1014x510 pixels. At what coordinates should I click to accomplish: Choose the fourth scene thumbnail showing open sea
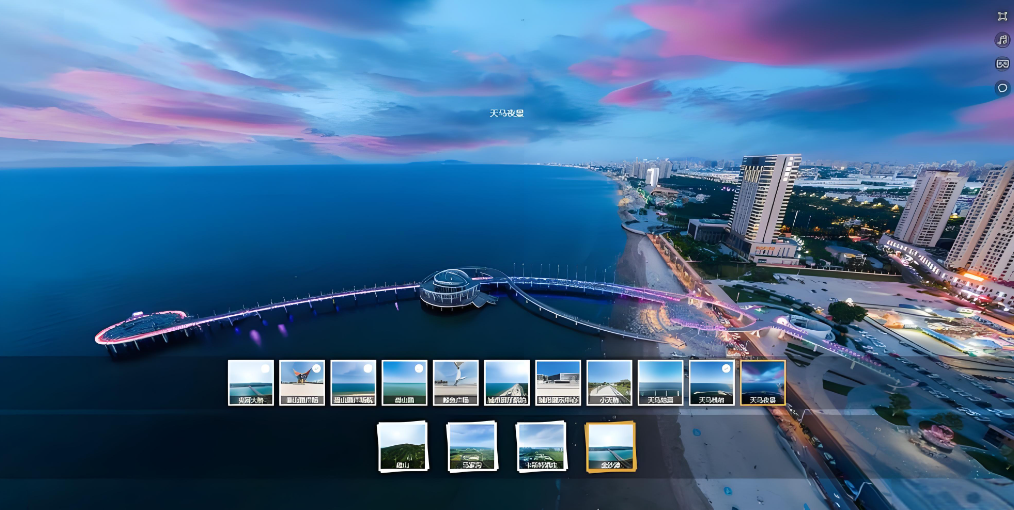tap(404, 382)
